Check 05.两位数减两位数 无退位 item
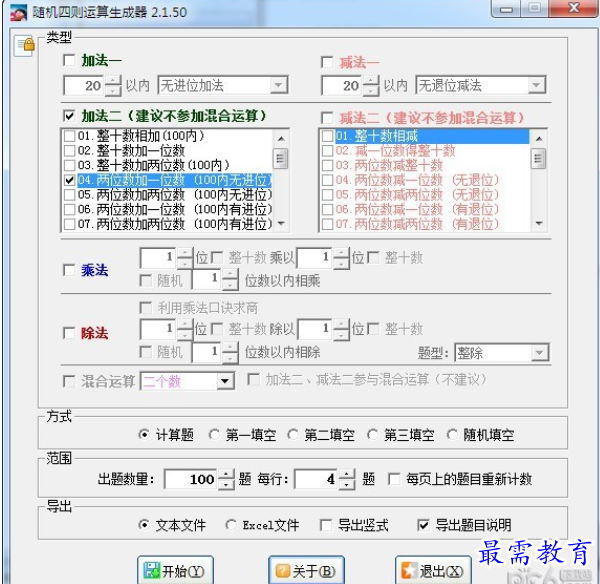600x584 pixels. point(328,194)
